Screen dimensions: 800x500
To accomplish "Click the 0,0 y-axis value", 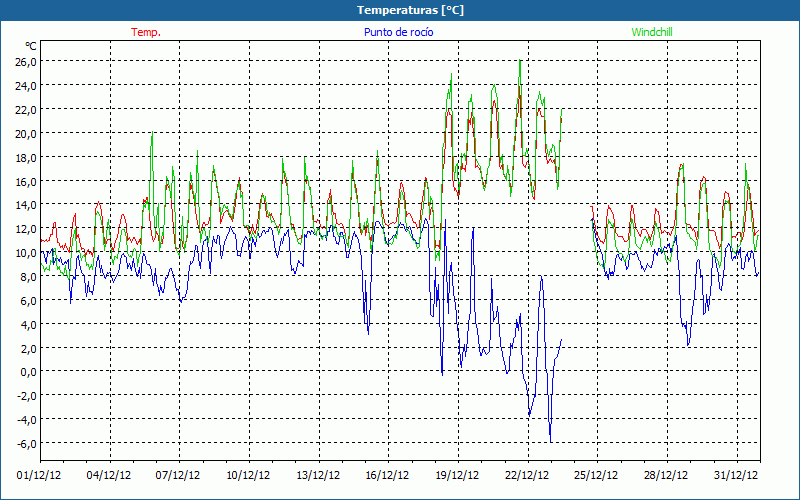I will click(28, 372).
